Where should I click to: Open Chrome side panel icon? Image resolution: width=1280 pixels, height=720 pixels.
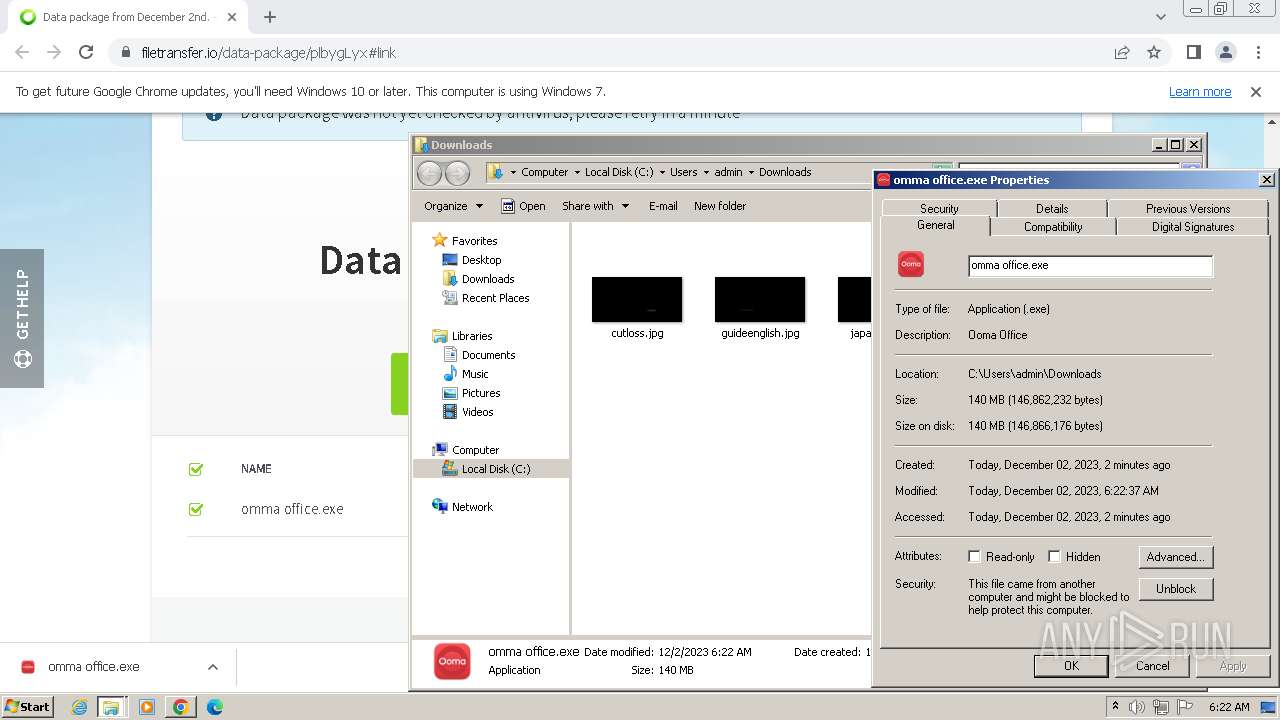[x=1194, y=52]
